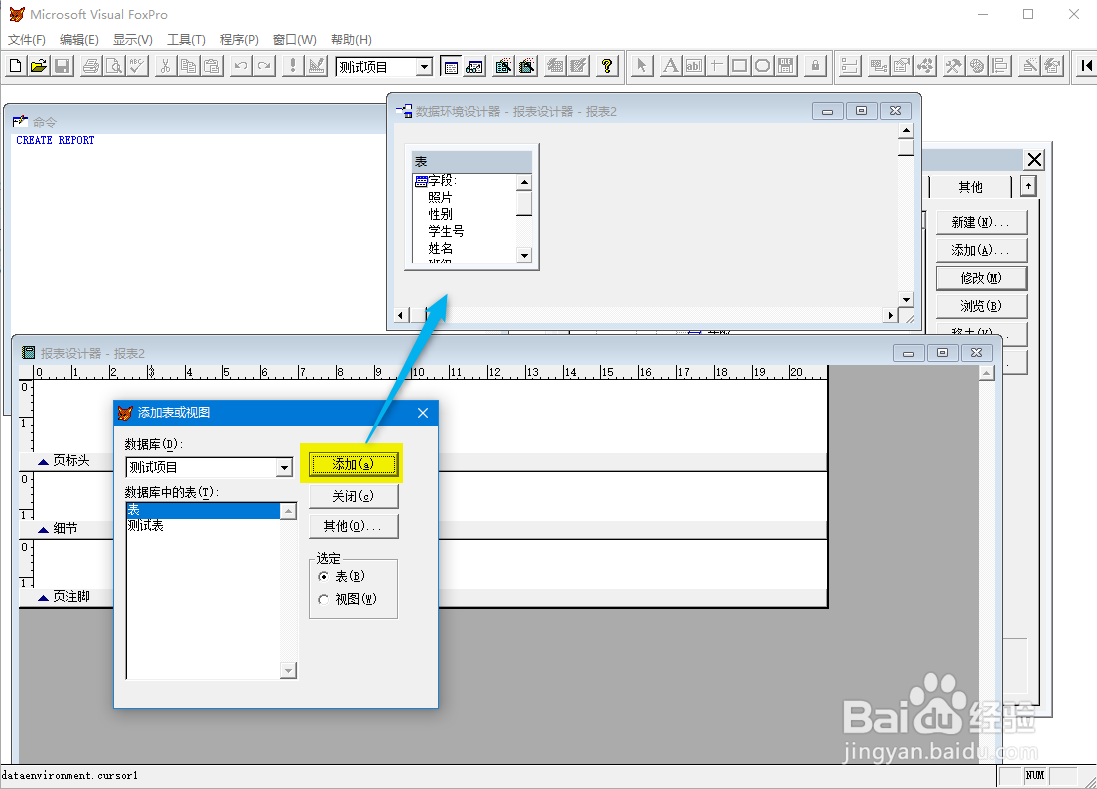The image size is (1097, 789).
Task: Click the Undo arrow icon
Action: (241, 66)
